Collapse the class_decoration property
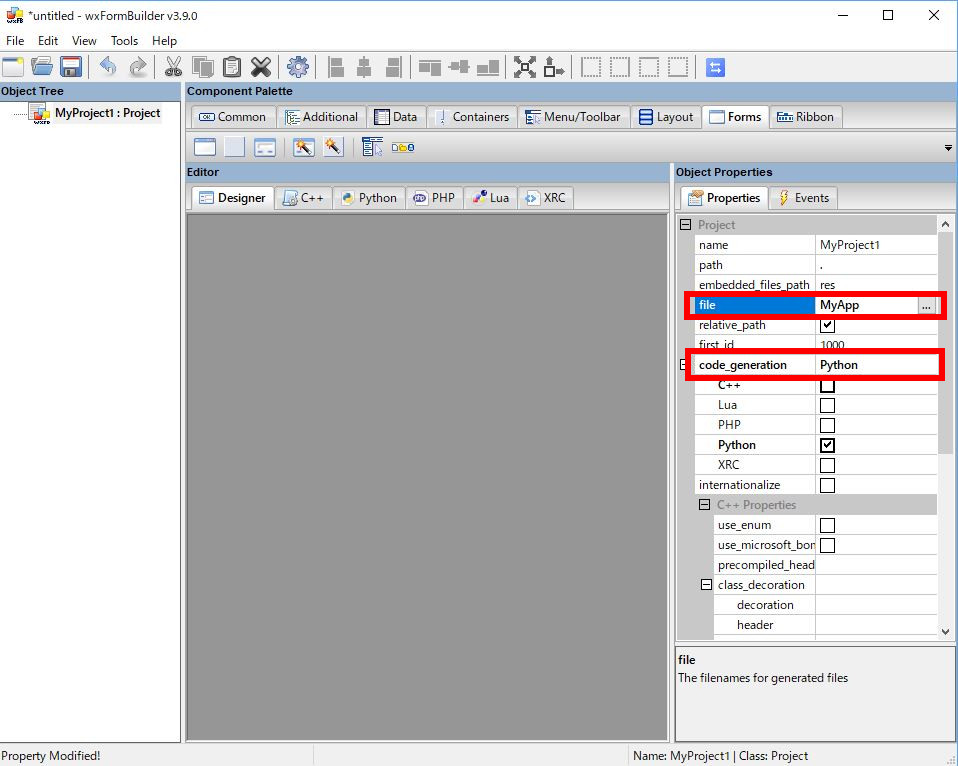Screen dimensions: 958x766 [706, 585]
